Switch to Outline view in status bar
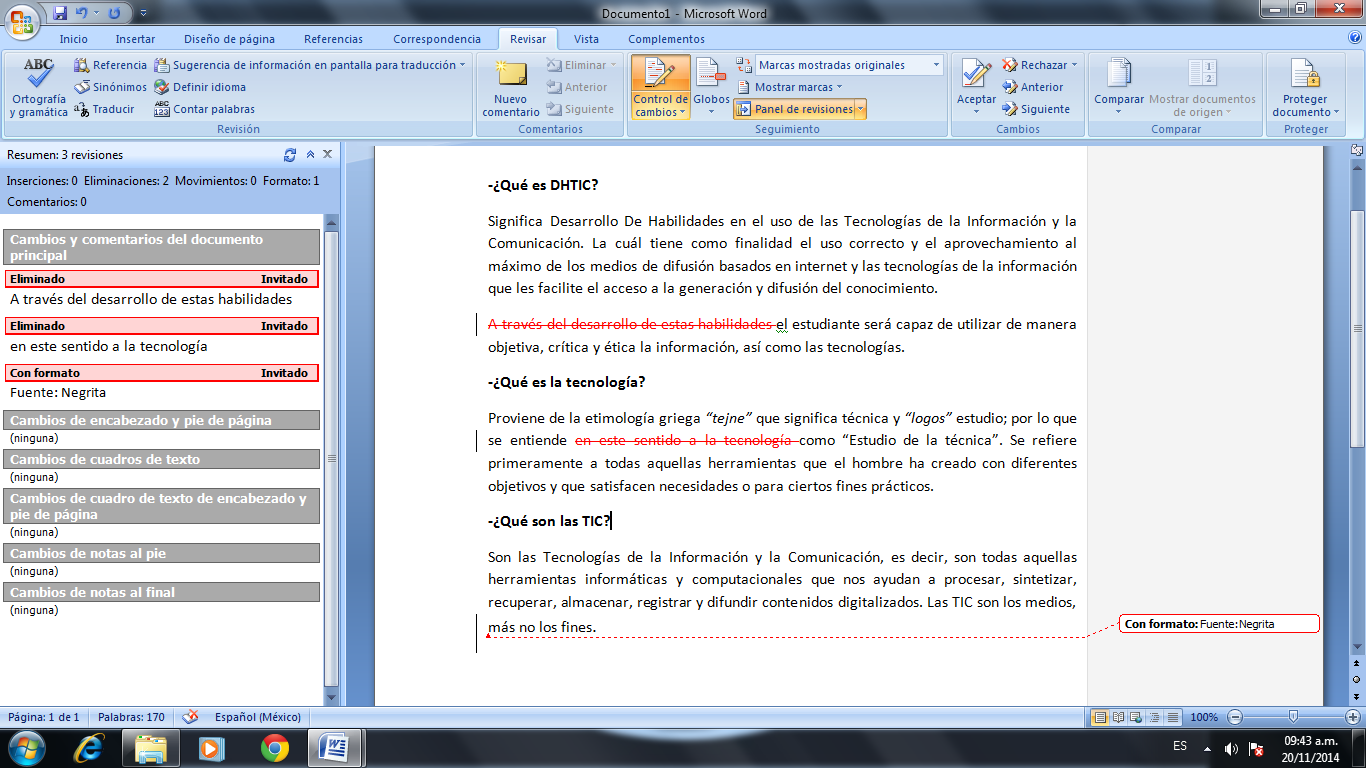The height and width of the screenshot is (768, 1366). click(1155, 717)
